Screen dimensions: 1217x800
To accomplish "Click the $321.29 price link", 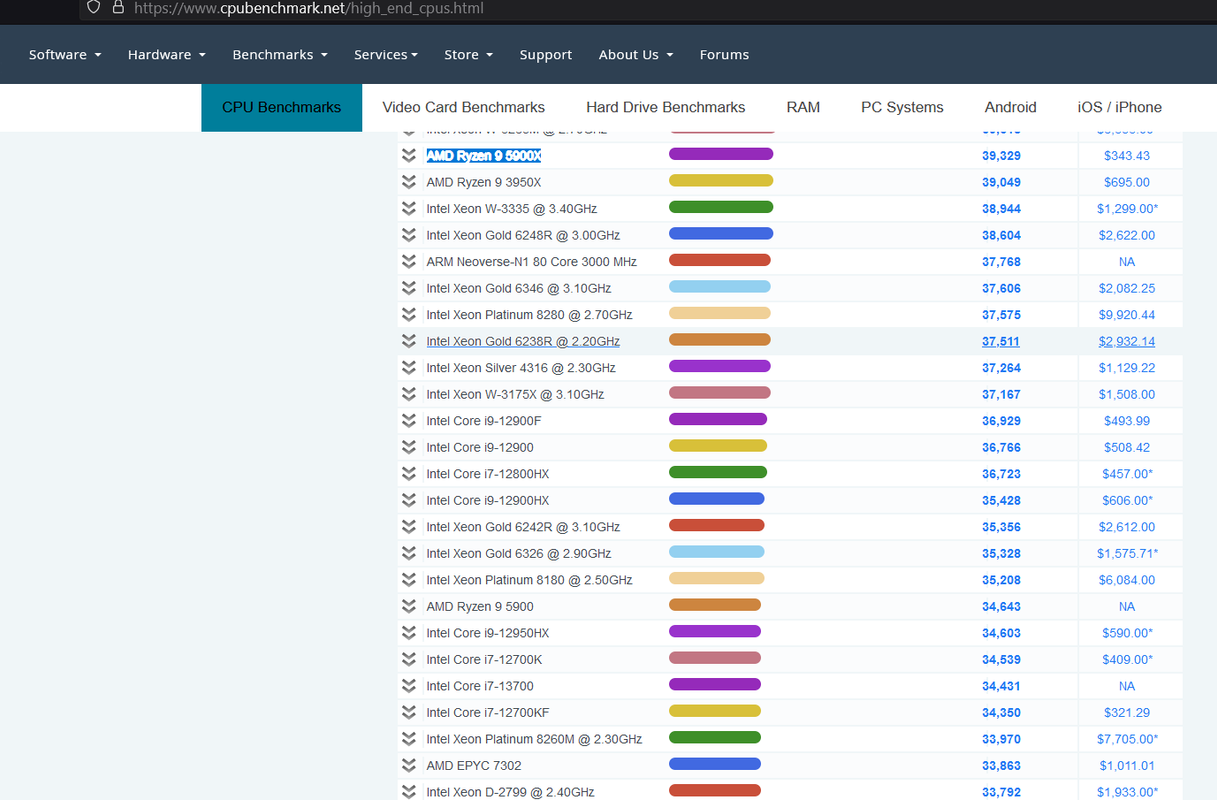I will tap(1127, 712).
